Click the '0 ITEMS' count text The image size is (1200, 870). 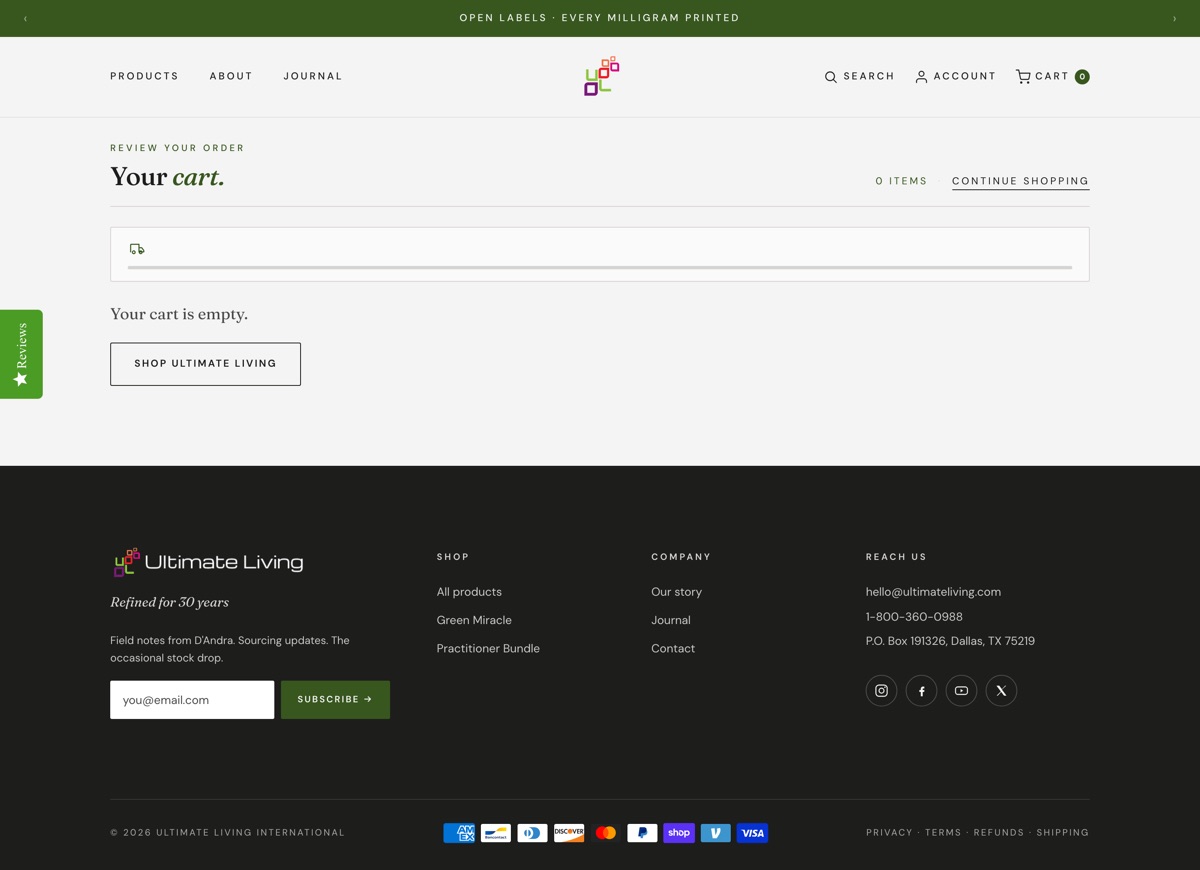point(901,181)
